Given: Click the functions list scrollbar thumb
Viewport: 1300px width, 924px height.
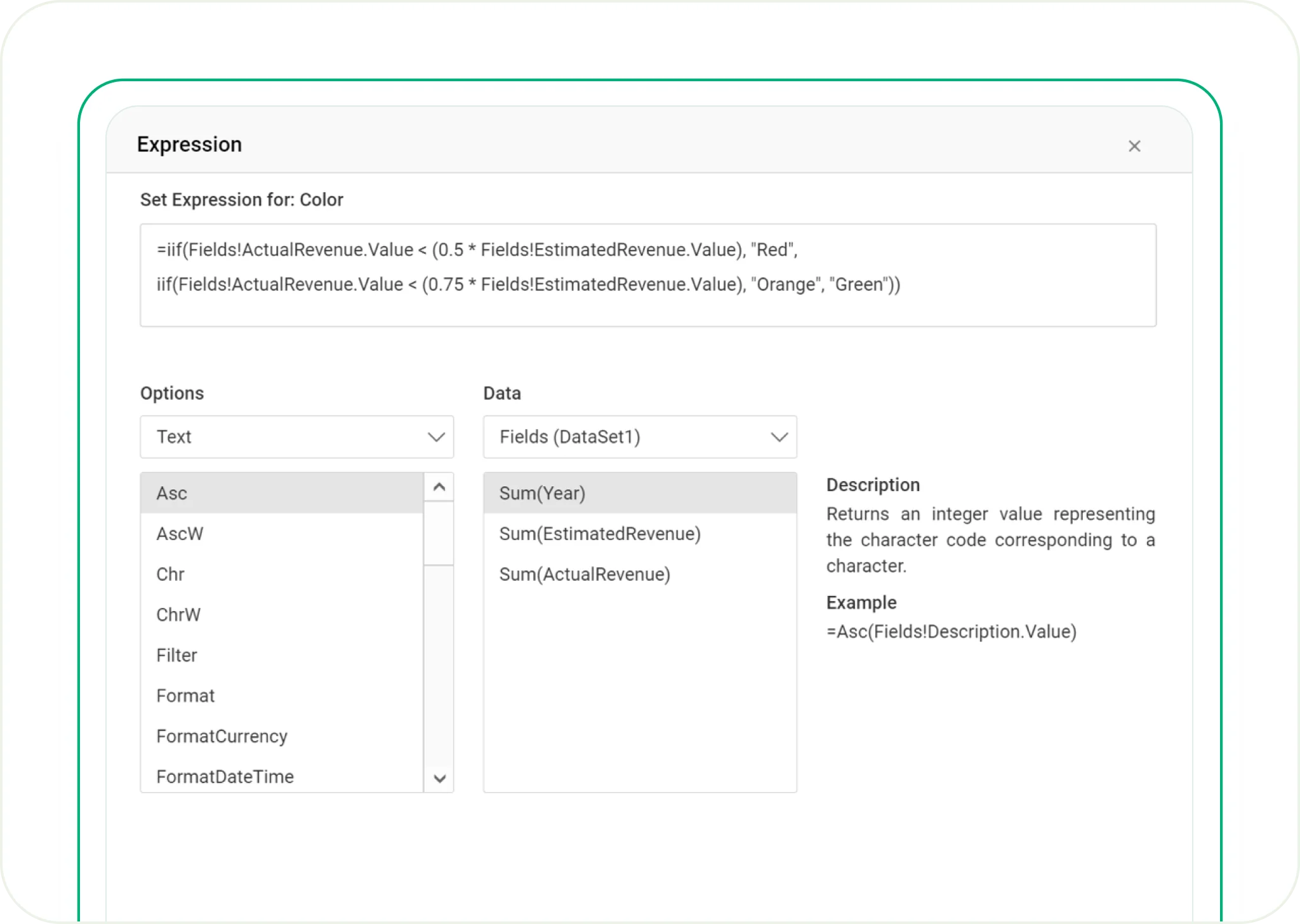Looking at the screenshot, I should 439,533.
